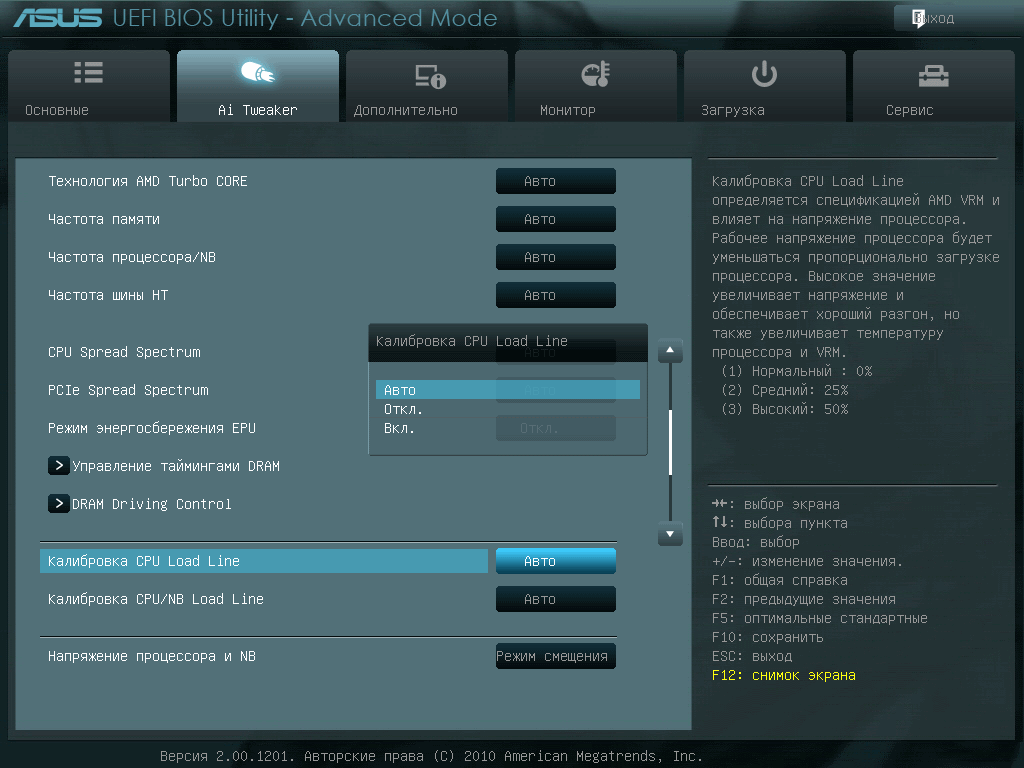Expand Управление таймингами DRAM submenu arrow
Image resolution: width=1024 pixels, height=768 pixels.
pos(59,466)
